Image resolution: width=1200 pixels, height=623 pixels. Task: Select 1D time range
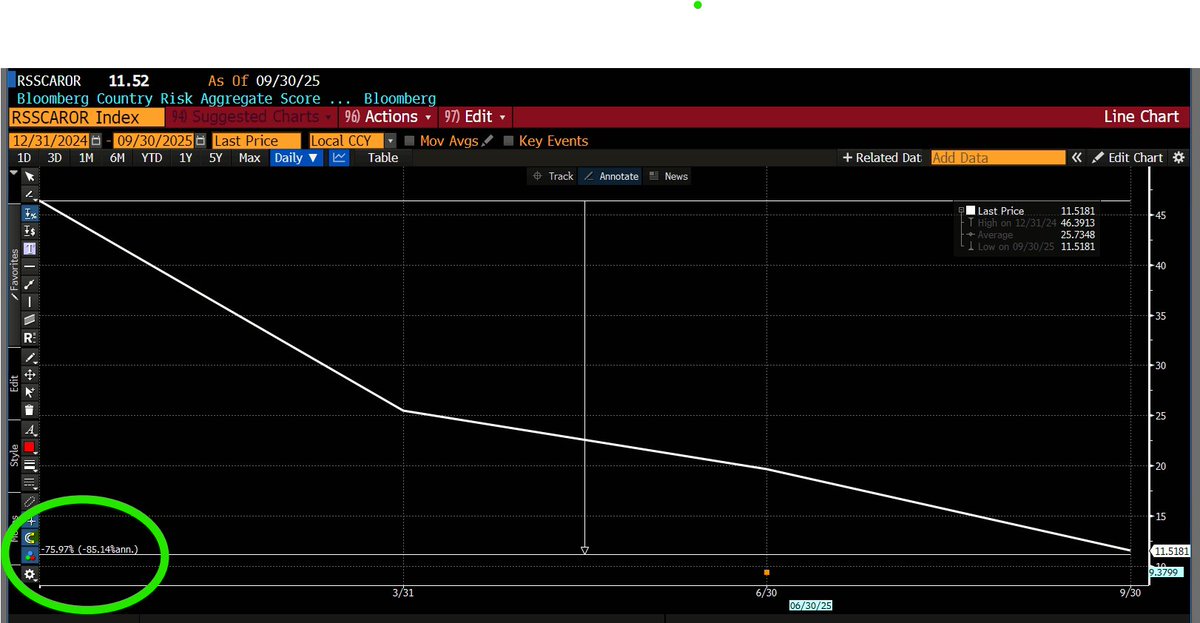coord(24,158)
